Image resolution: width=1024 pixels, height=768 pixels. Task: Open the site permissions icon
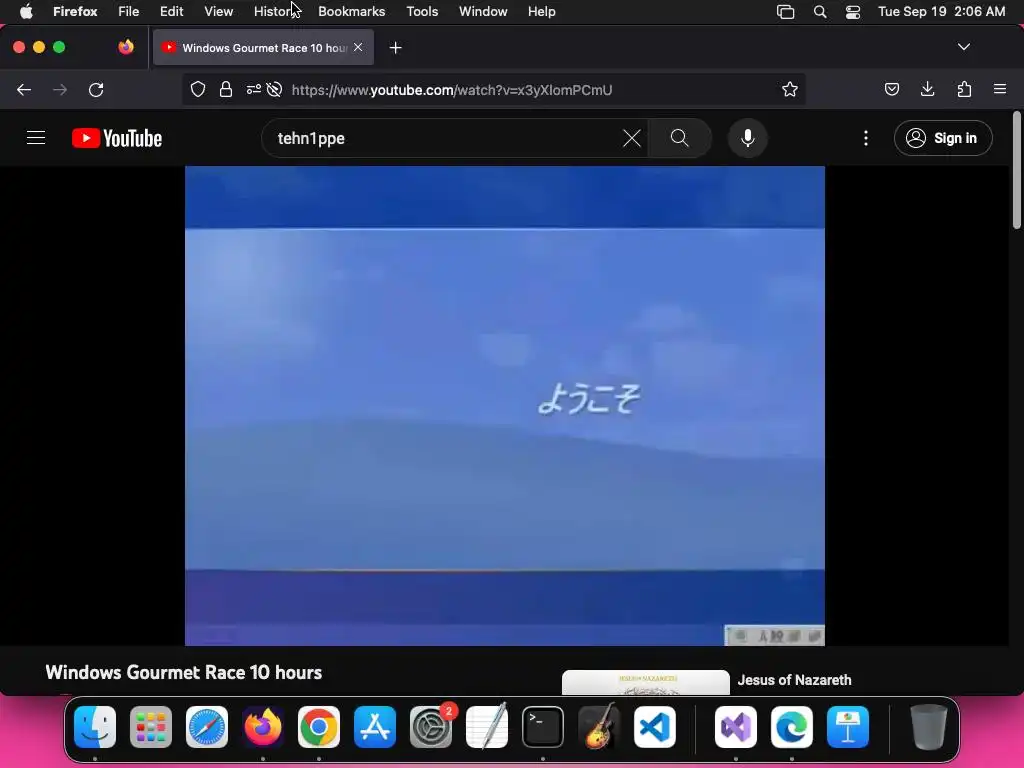253,89
